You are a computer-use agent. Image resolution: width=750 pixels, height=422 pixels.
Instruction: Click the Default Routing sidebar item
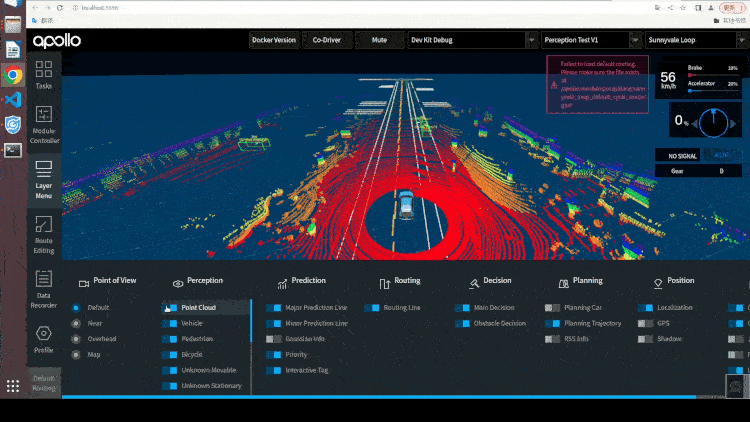(44, 383)
